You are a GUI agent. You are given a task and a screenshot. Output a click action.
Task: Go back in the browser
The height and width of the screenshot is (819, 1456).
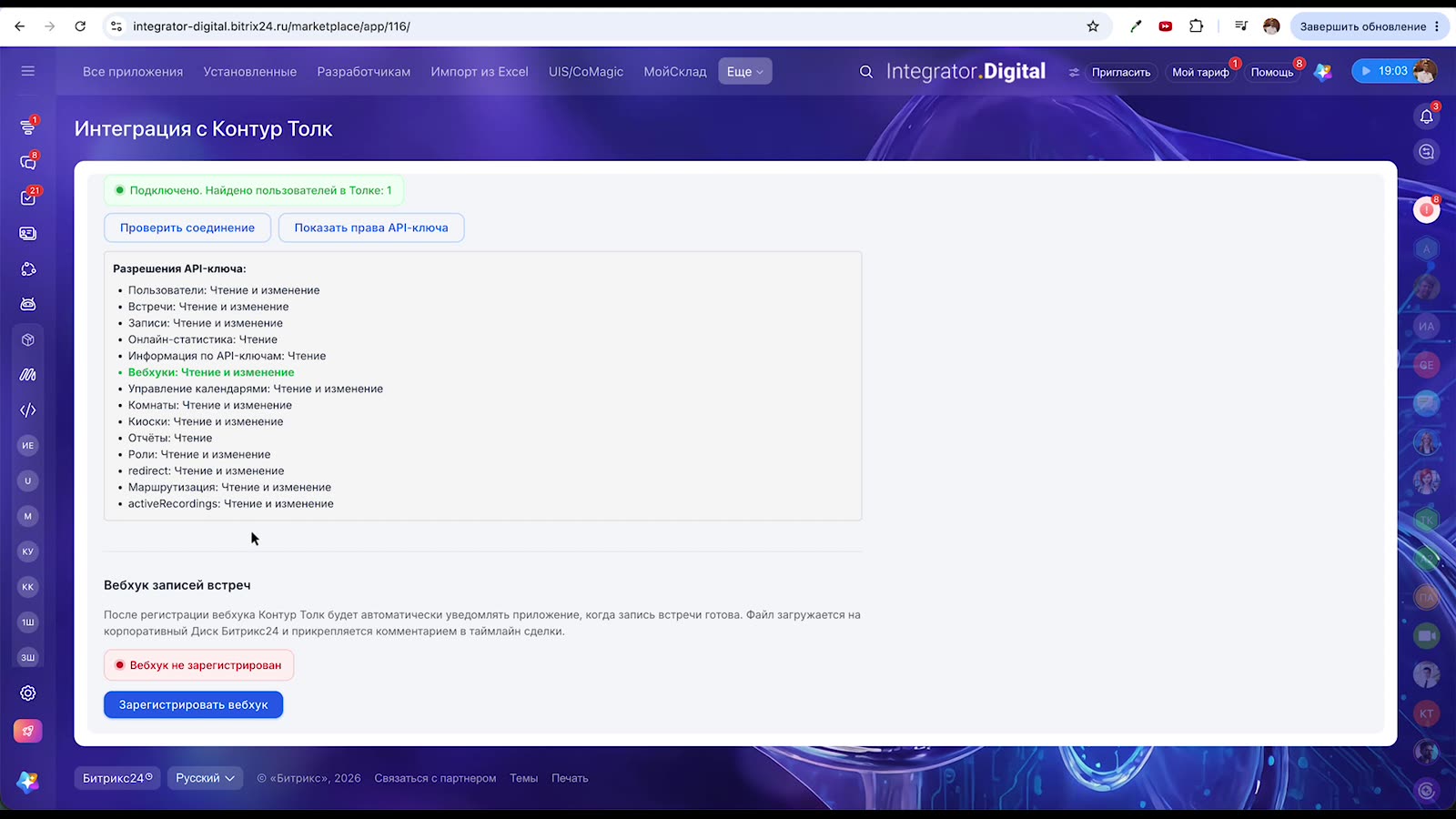(20, 26)
